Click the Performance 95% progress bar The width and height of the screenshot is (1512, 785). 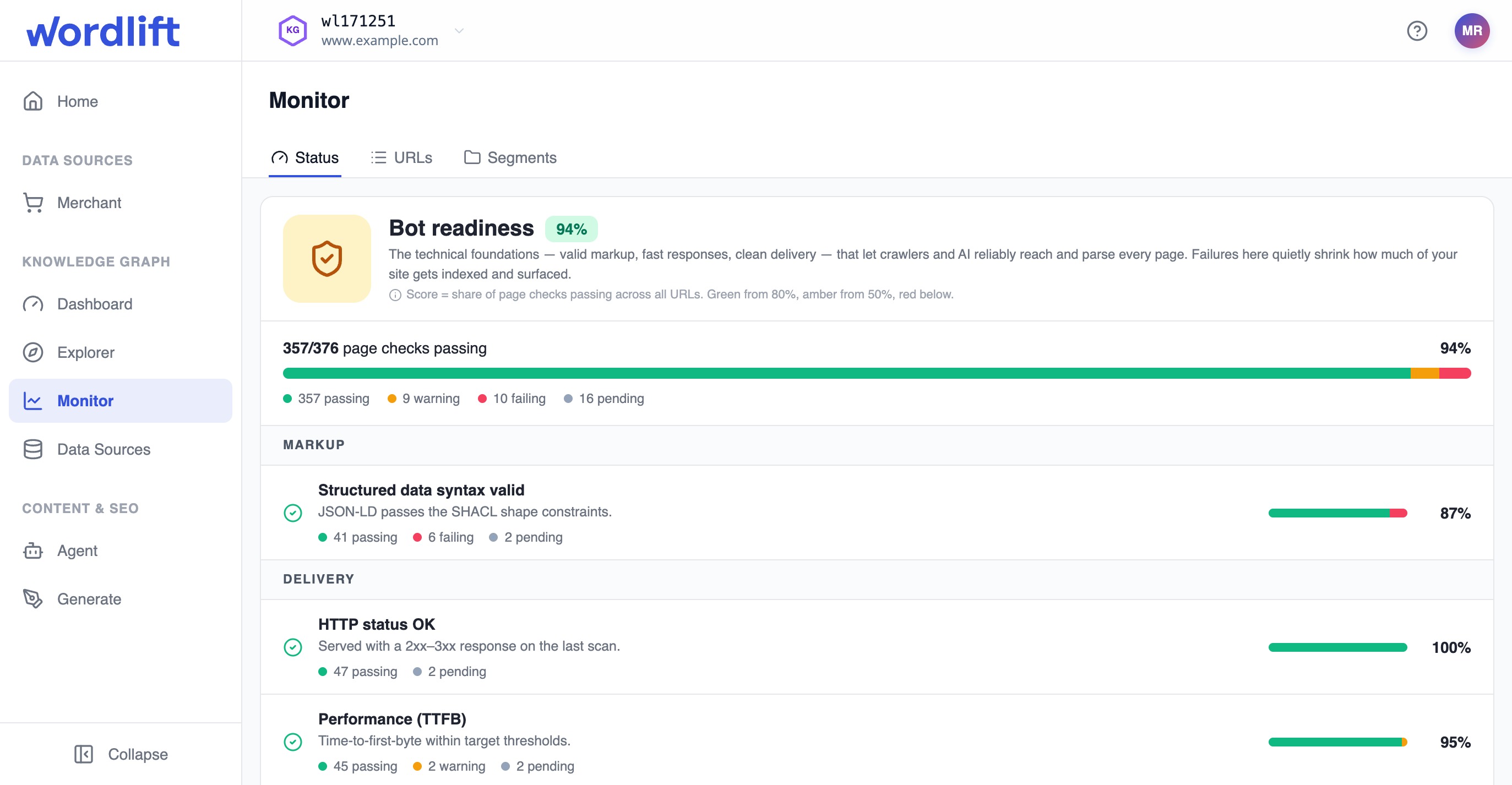(1337, 742)
